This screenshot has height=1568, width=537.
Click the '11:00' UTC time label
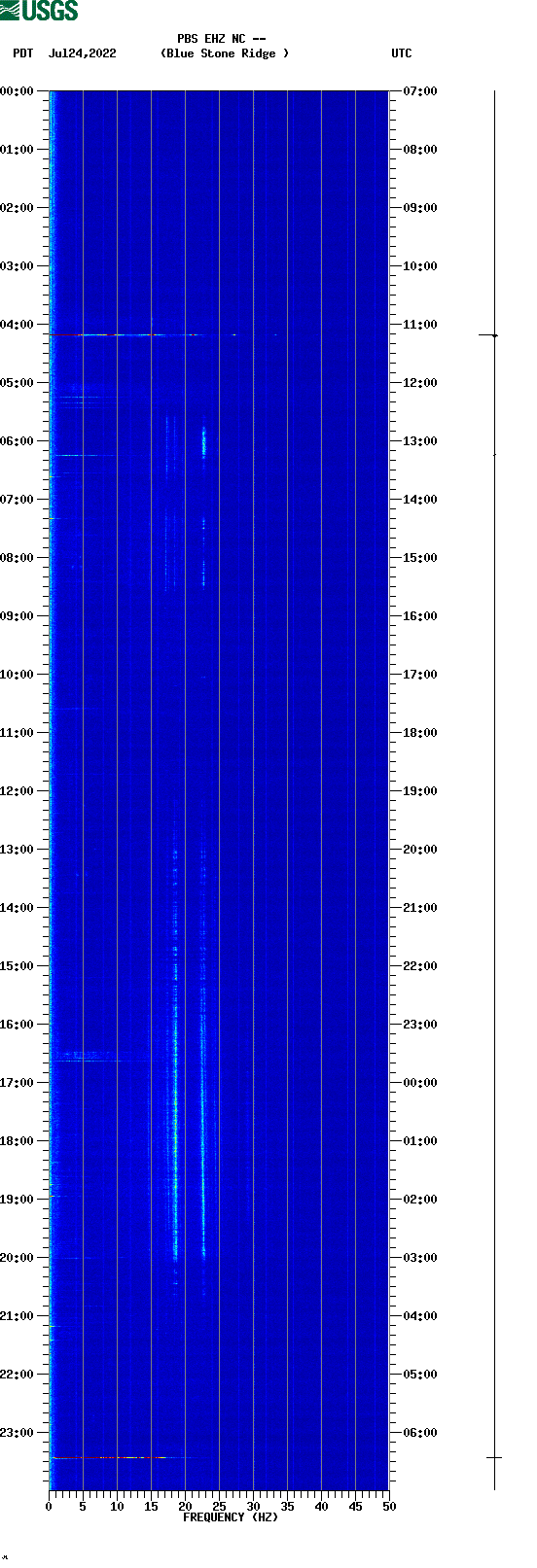420,324
